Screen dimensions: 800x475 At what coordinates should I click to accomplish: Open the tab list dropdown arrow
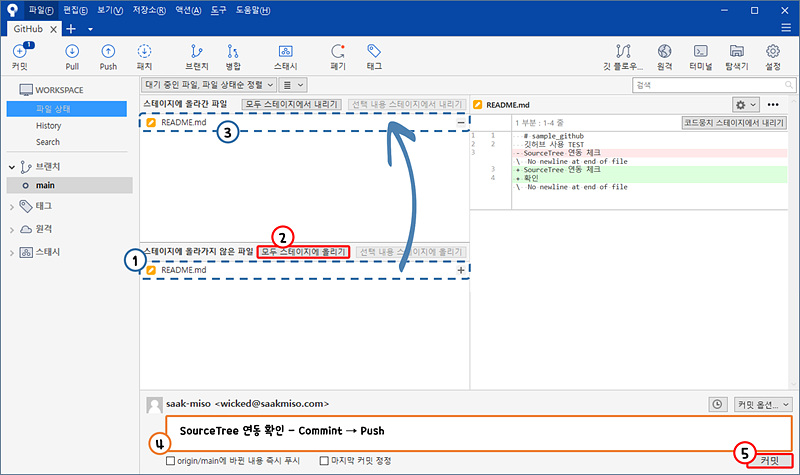click(90, 29)
